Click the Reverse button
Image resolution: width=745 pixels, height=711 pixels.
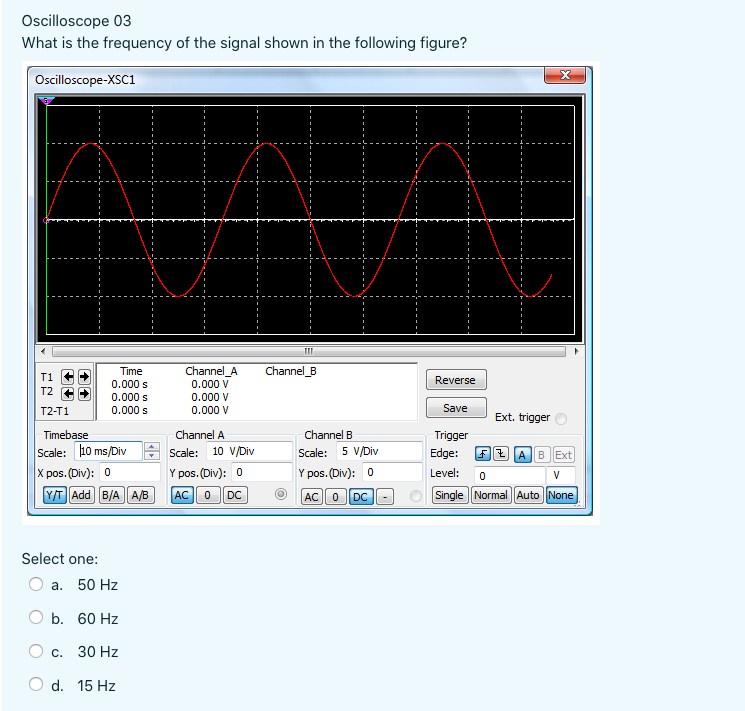(456, 380)
